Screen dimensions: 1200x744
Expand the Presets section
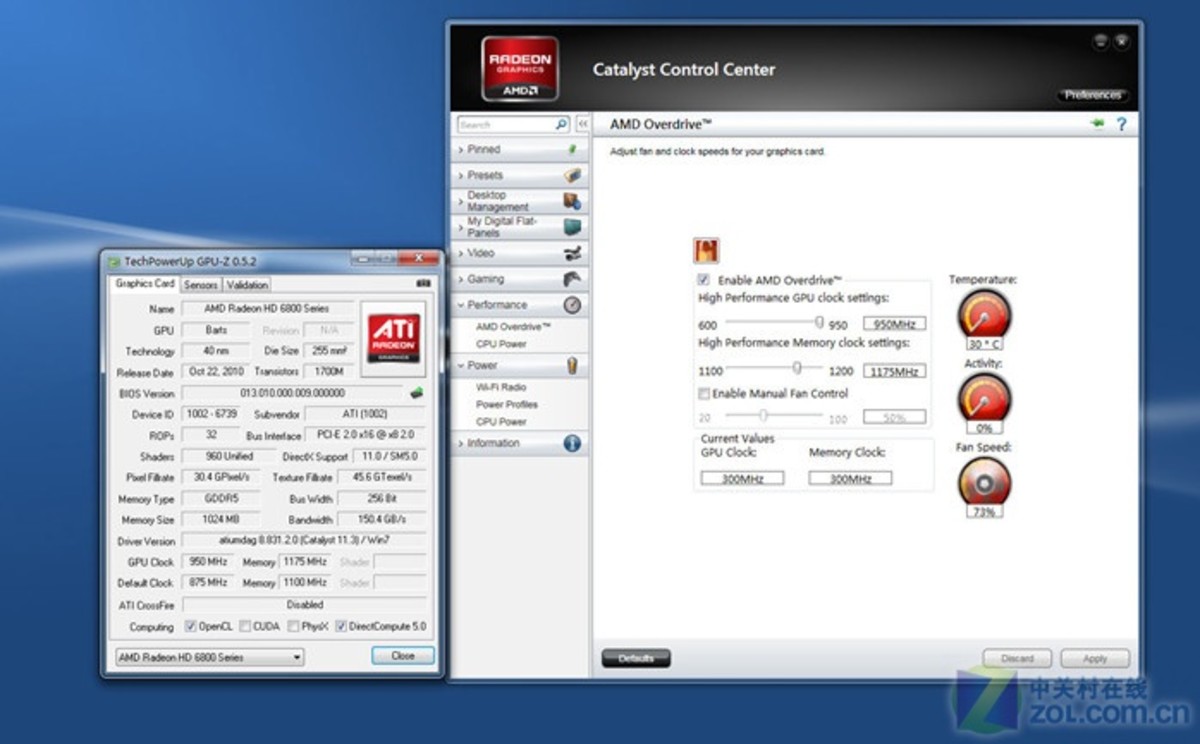coord(519,175)
